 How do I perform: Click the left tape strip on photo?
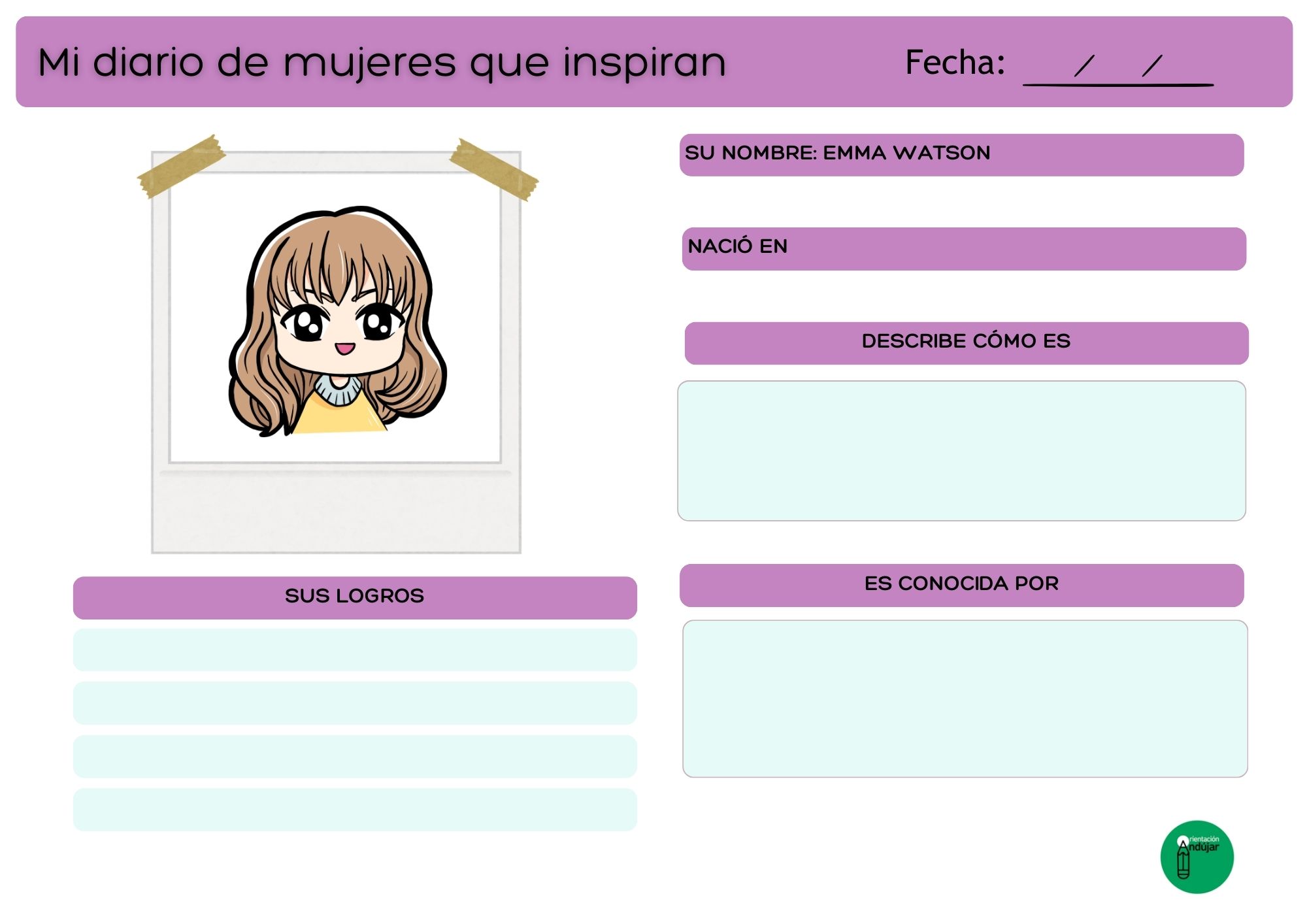point(181,166)
